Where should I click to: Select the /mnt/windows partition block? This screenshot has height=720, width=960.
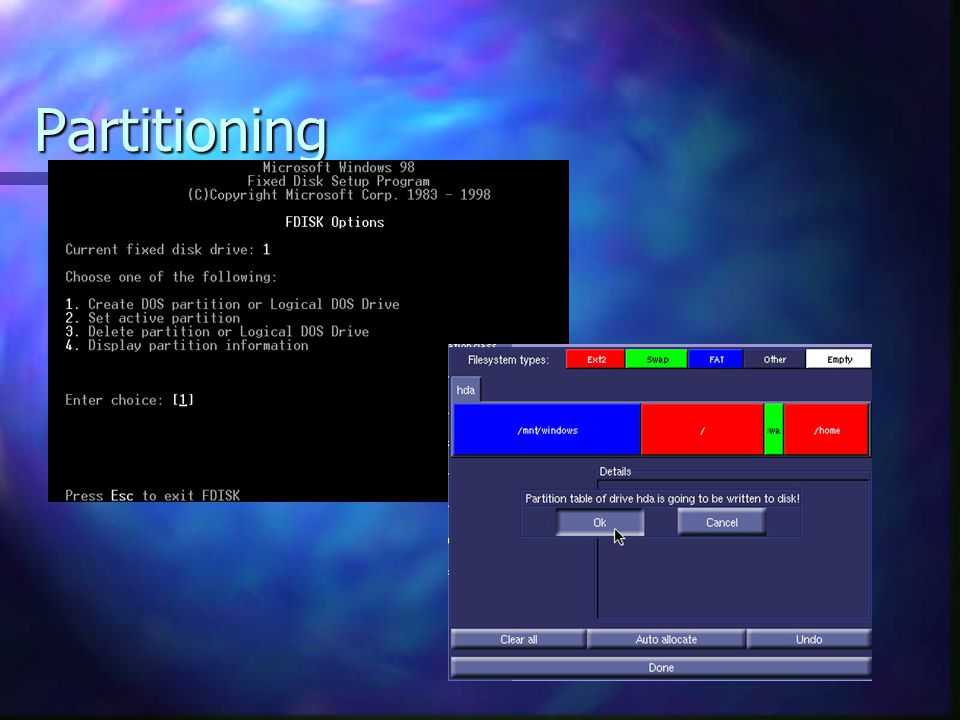547,430
